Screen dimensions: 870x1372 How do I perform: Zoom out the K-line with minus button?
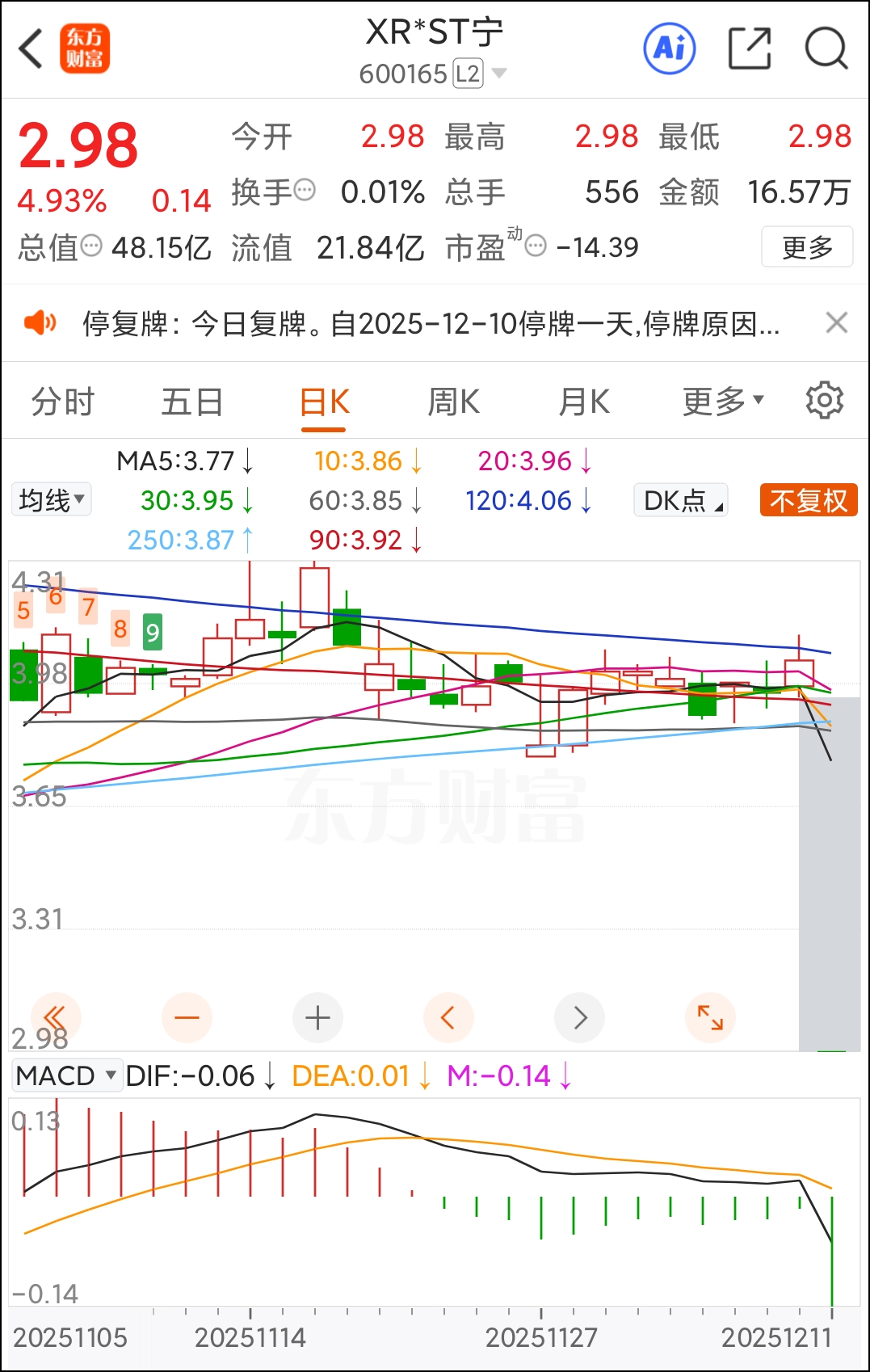[x=187, y=1017]
